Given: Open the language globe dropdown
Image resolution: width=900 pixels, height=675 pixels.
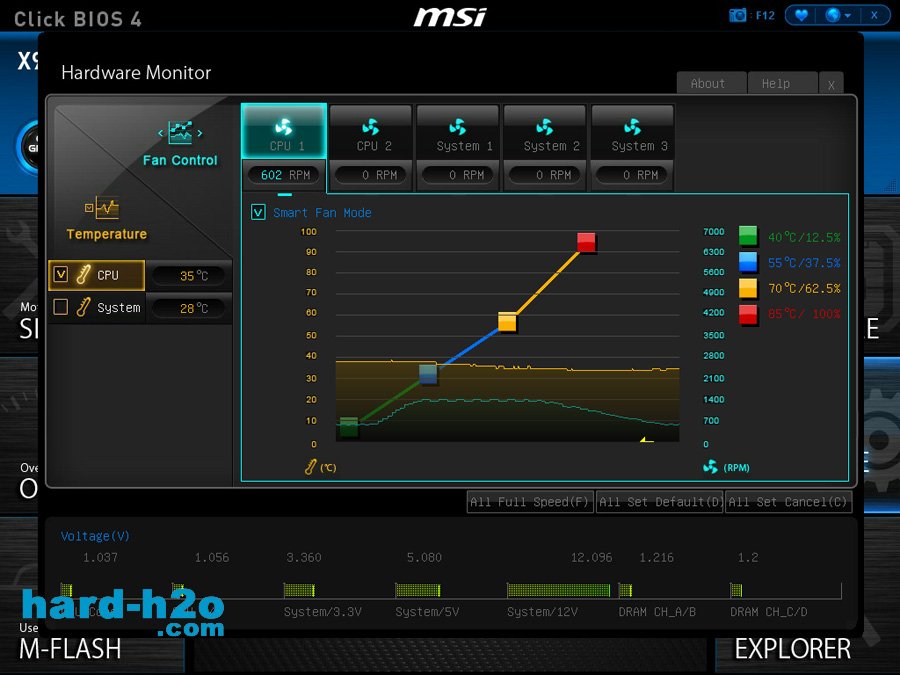Looking at the screenshot, I should 838,15.
